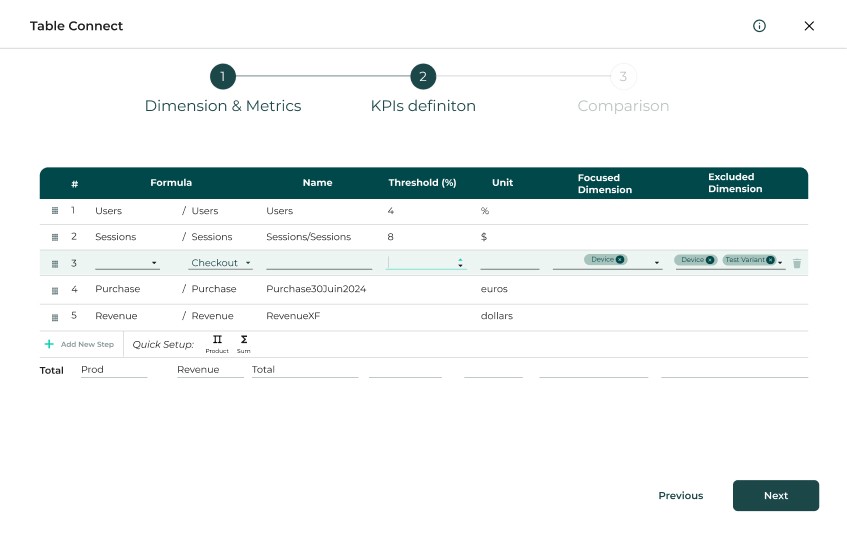This screenshot has height=545, width=847.
Task: Click the Previous button
Action: click(681, 495)
